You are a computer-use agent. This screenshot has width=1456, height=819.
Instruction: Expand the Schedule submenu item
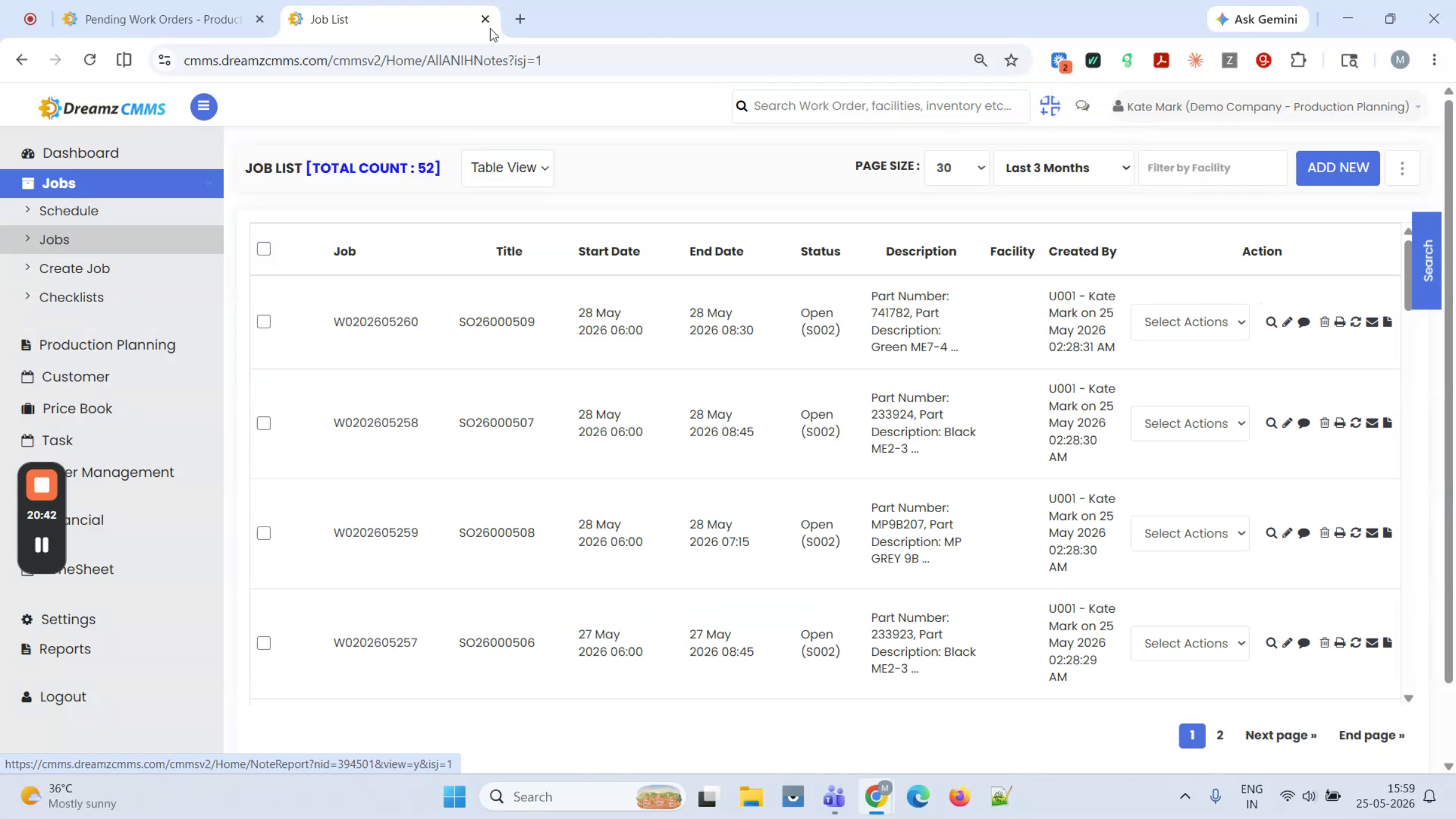pos(69,211)
